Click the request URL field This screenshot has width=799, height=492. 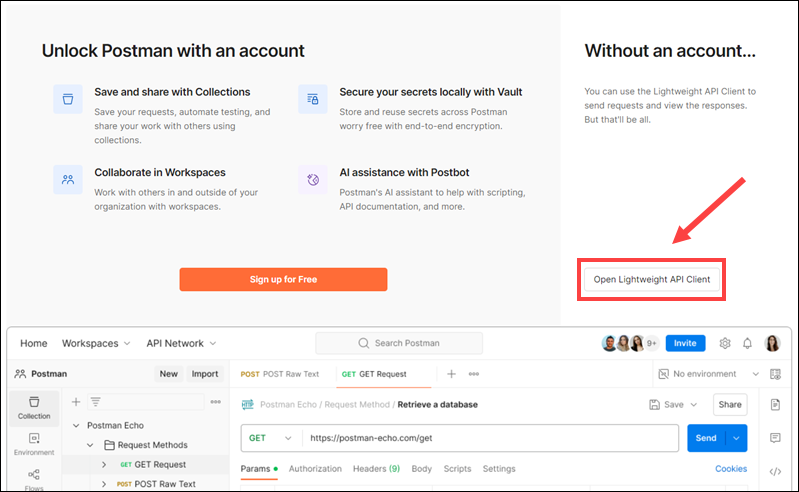point(490,438)
